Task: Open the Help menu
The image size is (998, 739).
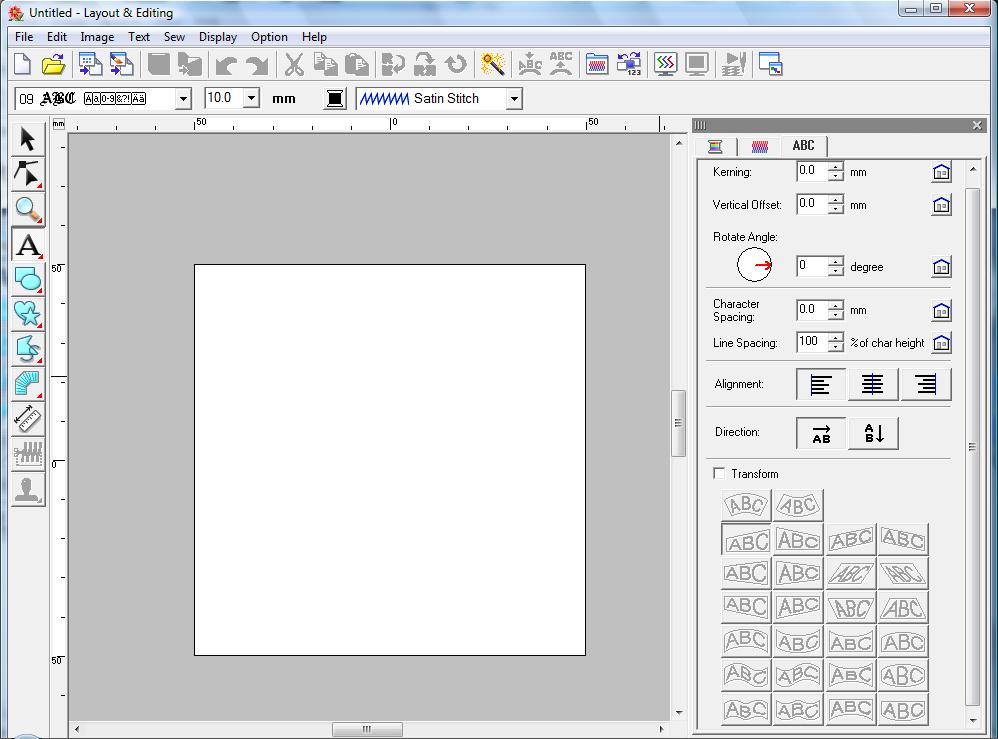Action: click(314, 37)
